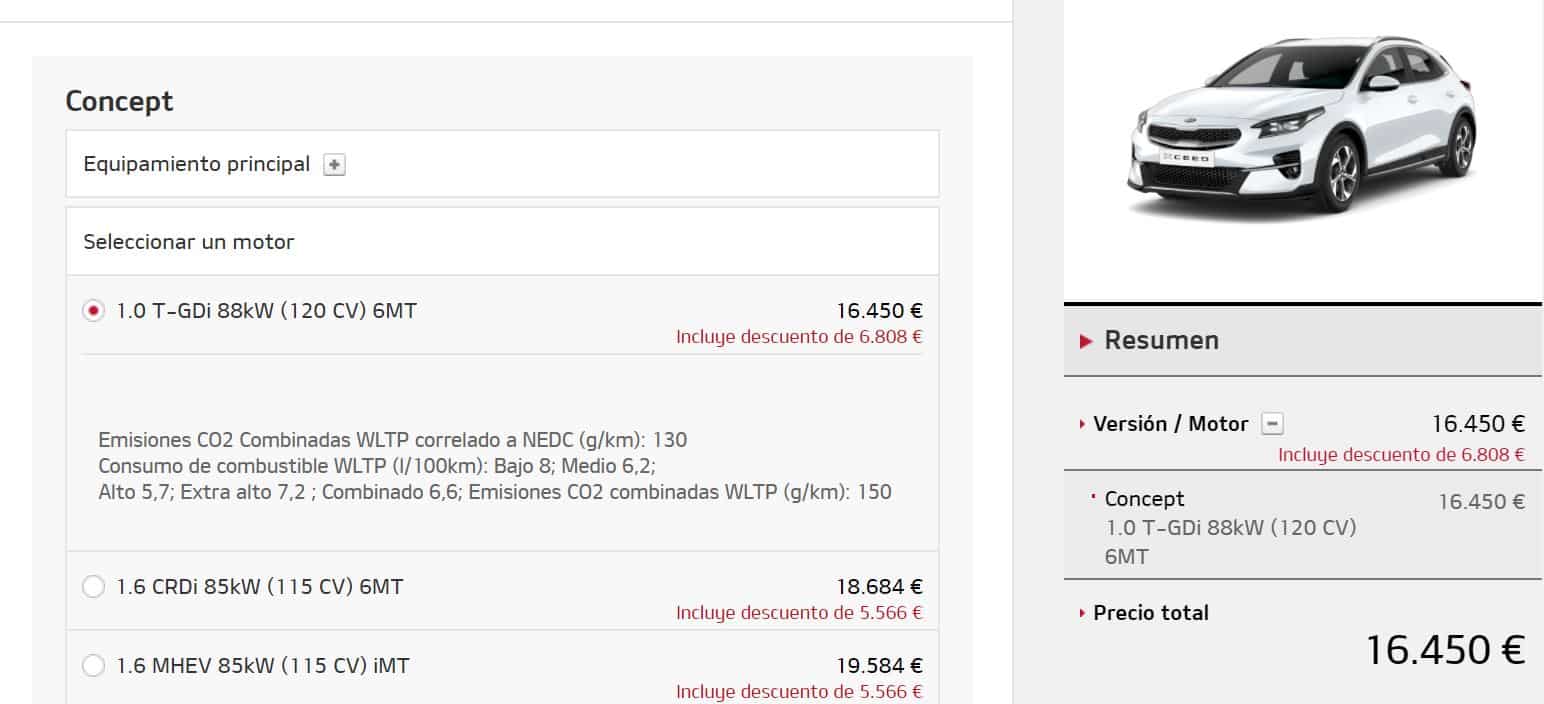
Task: Collapse Versión / Motor with the minus icon
Action: click(x=1272, y=424)
